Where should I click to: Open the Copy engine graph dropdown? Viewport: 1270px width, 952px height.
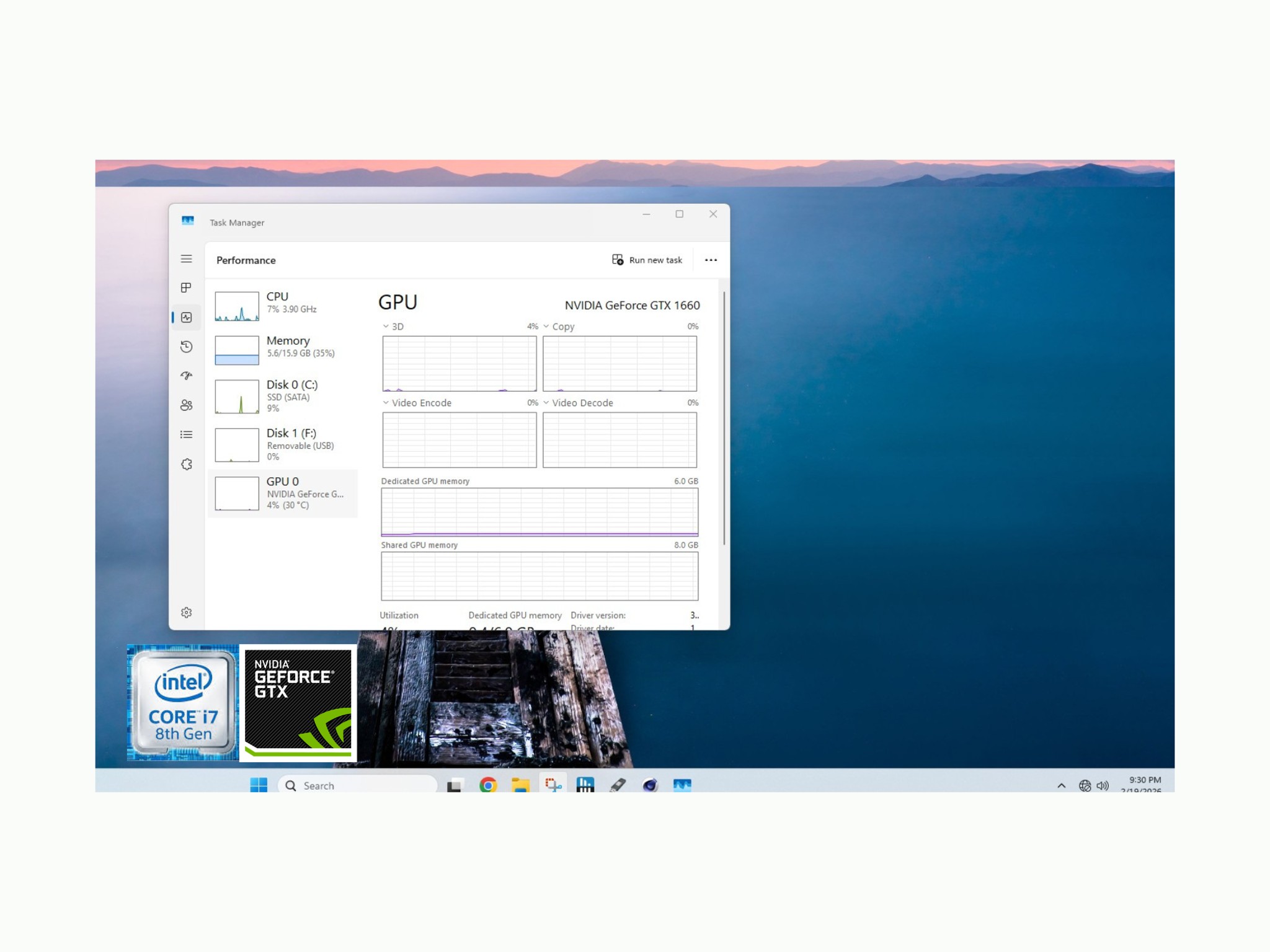[559, 326]
